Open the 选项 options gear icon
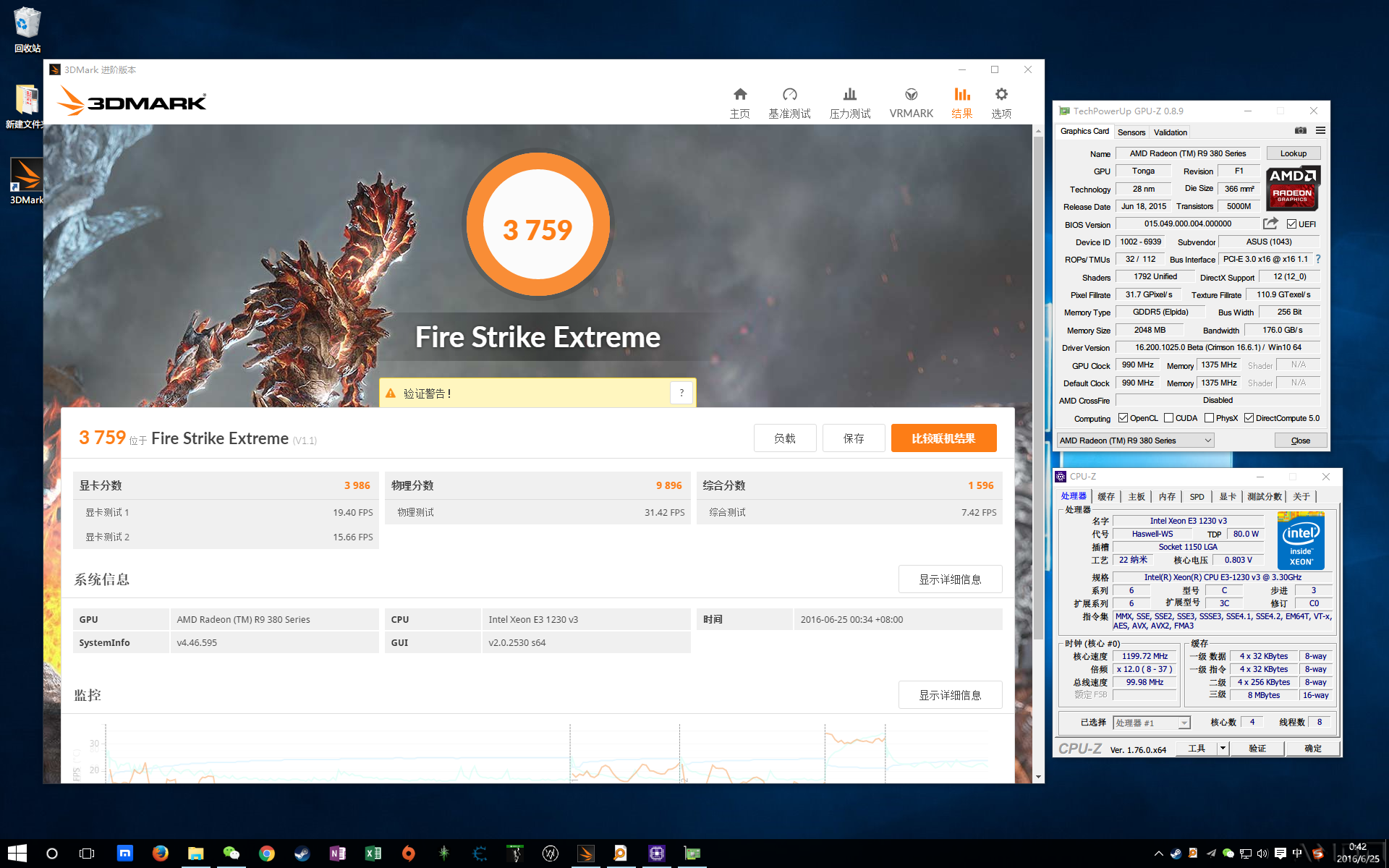Viewport: 1389px width, 868px height. point(1001,103)
